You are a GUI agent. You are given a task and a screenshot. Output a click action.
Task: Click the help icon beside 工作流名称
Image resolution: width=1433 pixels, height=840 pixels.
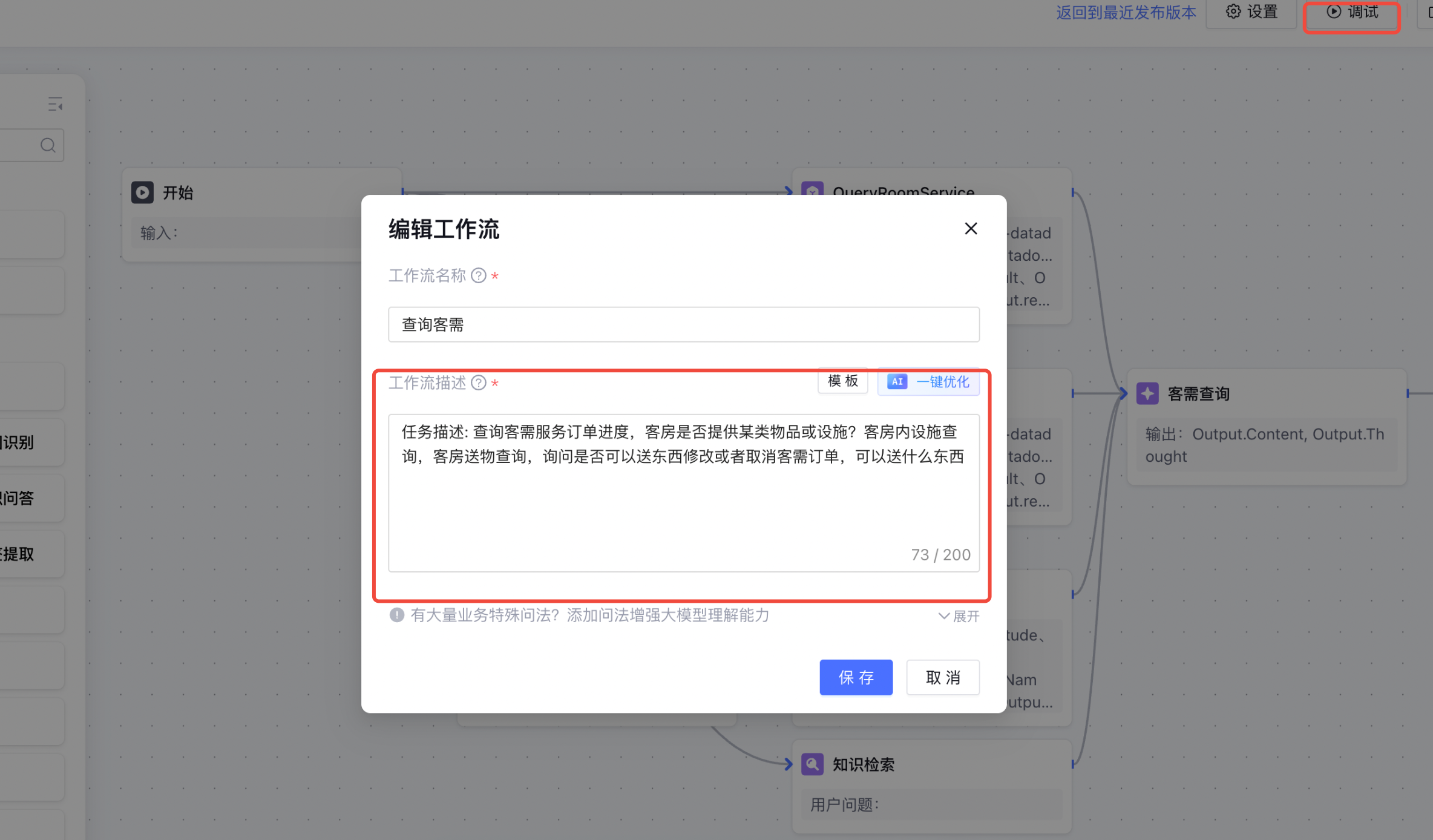479,275
